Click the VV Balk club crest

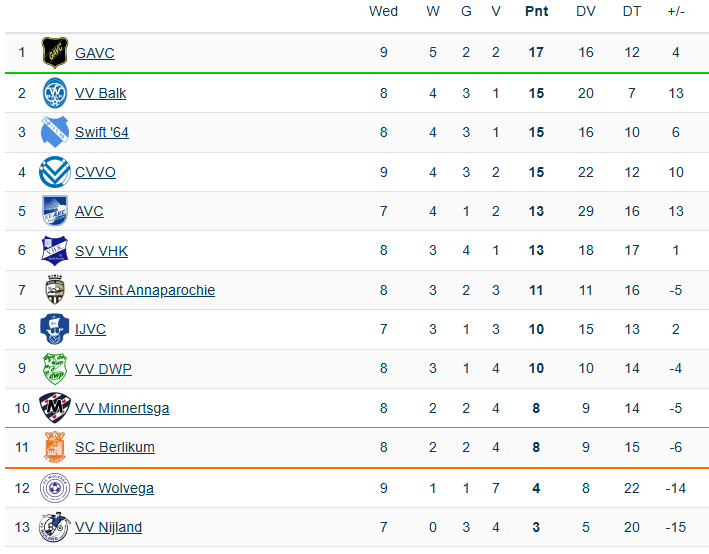[x=54, y=93]
